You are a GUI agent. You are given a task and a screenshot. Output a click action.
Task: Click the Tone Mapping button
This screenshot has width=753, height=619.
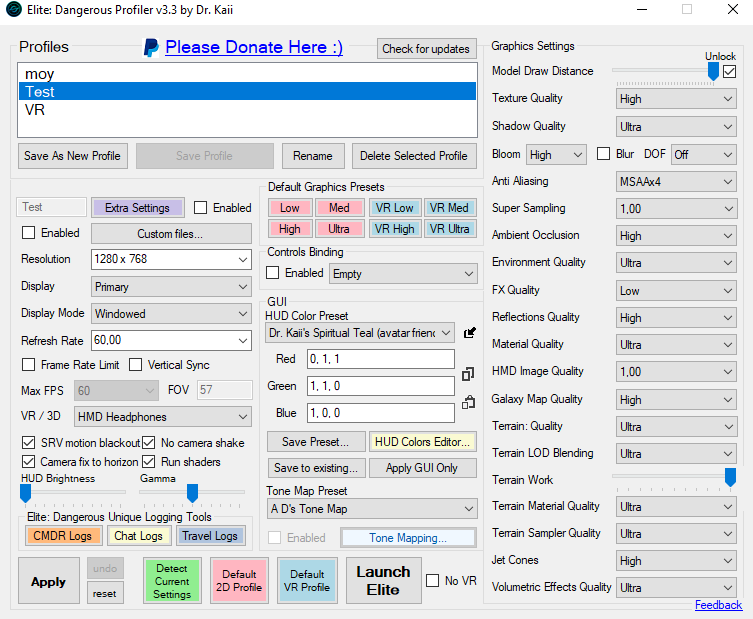[x=408, y=538]
